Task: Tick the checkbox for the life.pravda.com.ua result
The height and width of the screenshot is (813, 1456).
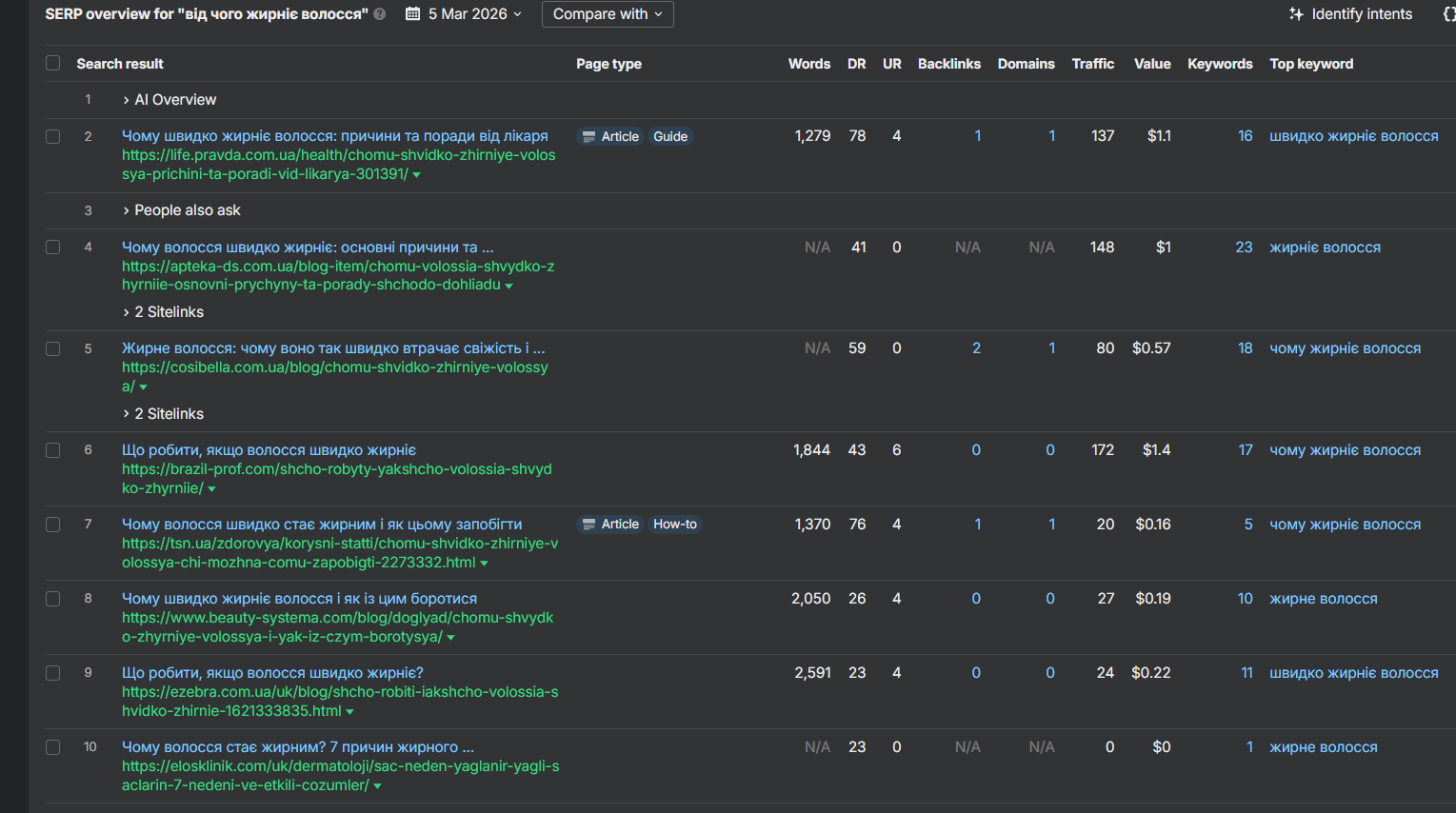Action: click(53, 136)
